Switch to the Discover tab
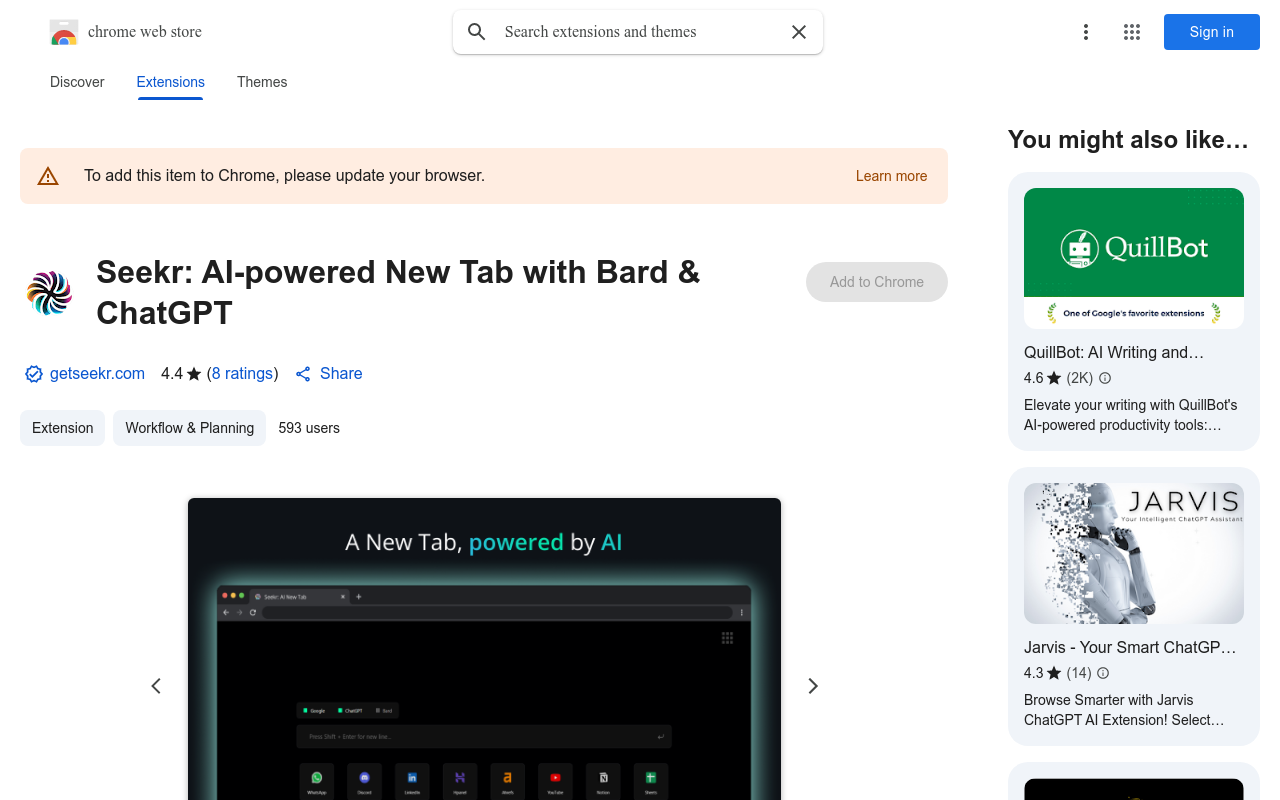The width and height of the screenshot is (1280, 800). [x=77, y=82]
